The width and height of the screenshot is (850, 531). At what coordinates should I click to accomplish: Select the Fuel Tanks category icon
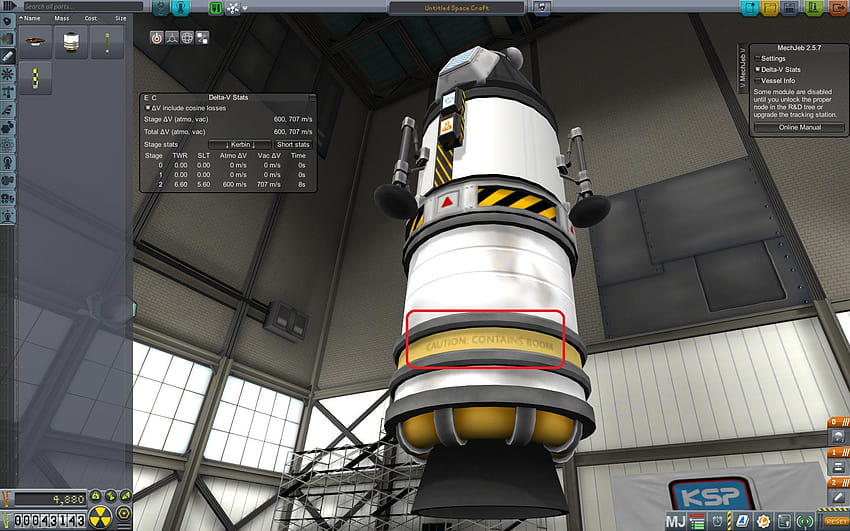coord(8,39)
